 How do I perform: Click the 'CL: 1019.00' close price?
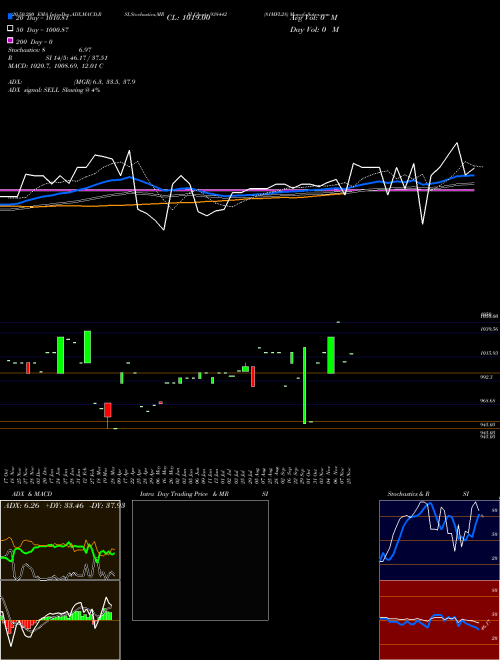(188, 18)
